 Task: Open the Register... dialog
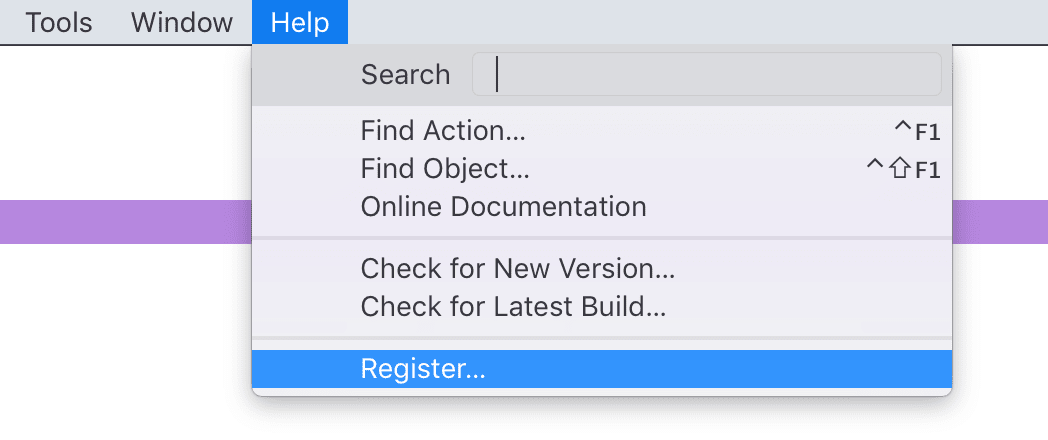point(423,369)
